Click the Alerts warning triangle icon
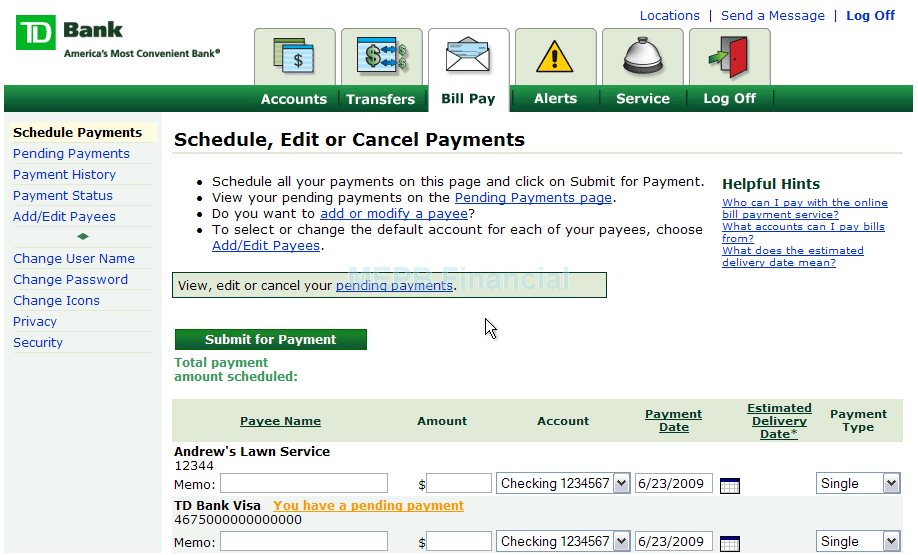918x555 pixels. point(554,56)
